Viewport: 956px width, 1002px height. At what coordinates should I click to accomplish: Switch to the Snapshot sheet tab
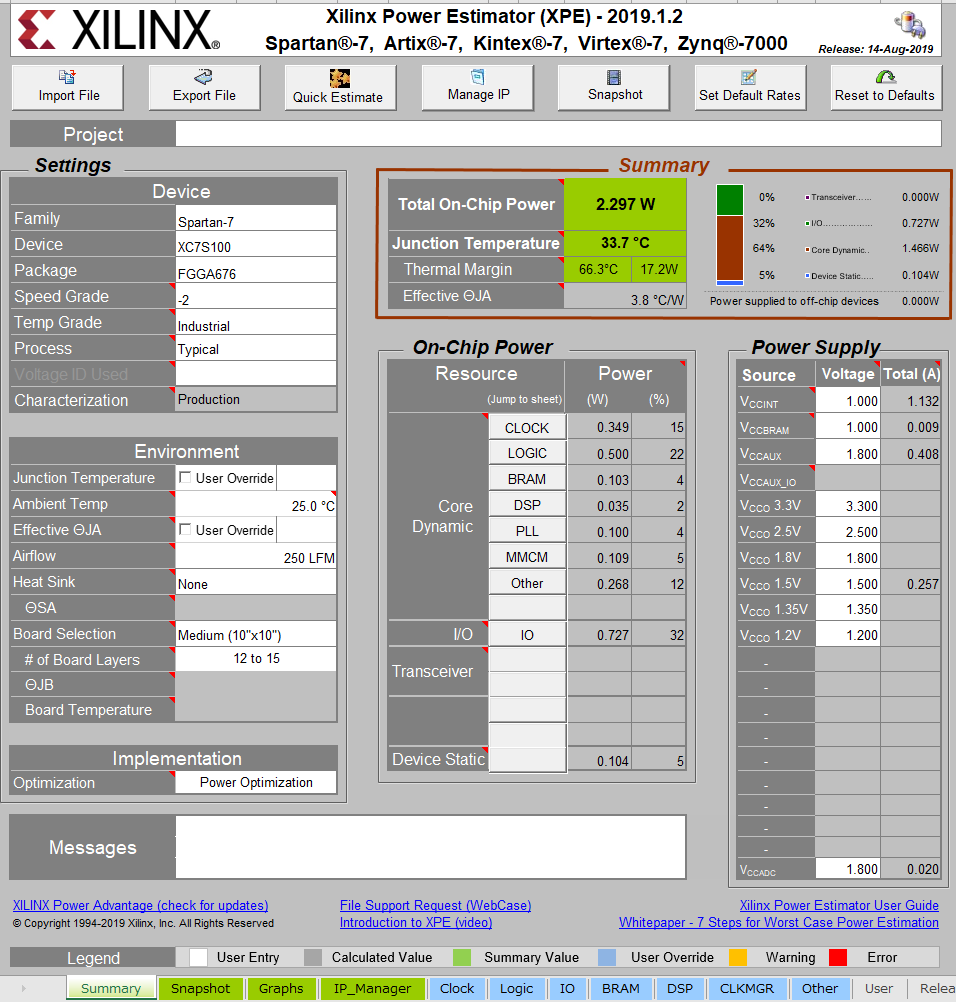tap(201, 989)
